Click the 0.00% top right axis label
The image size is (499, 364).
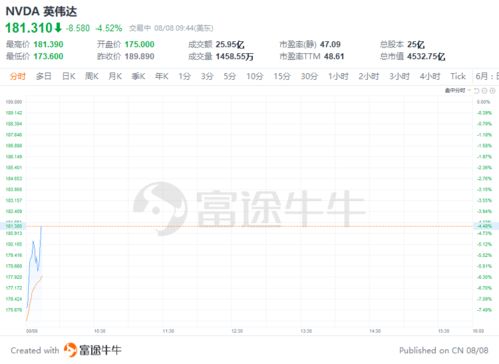click(483, 102)
